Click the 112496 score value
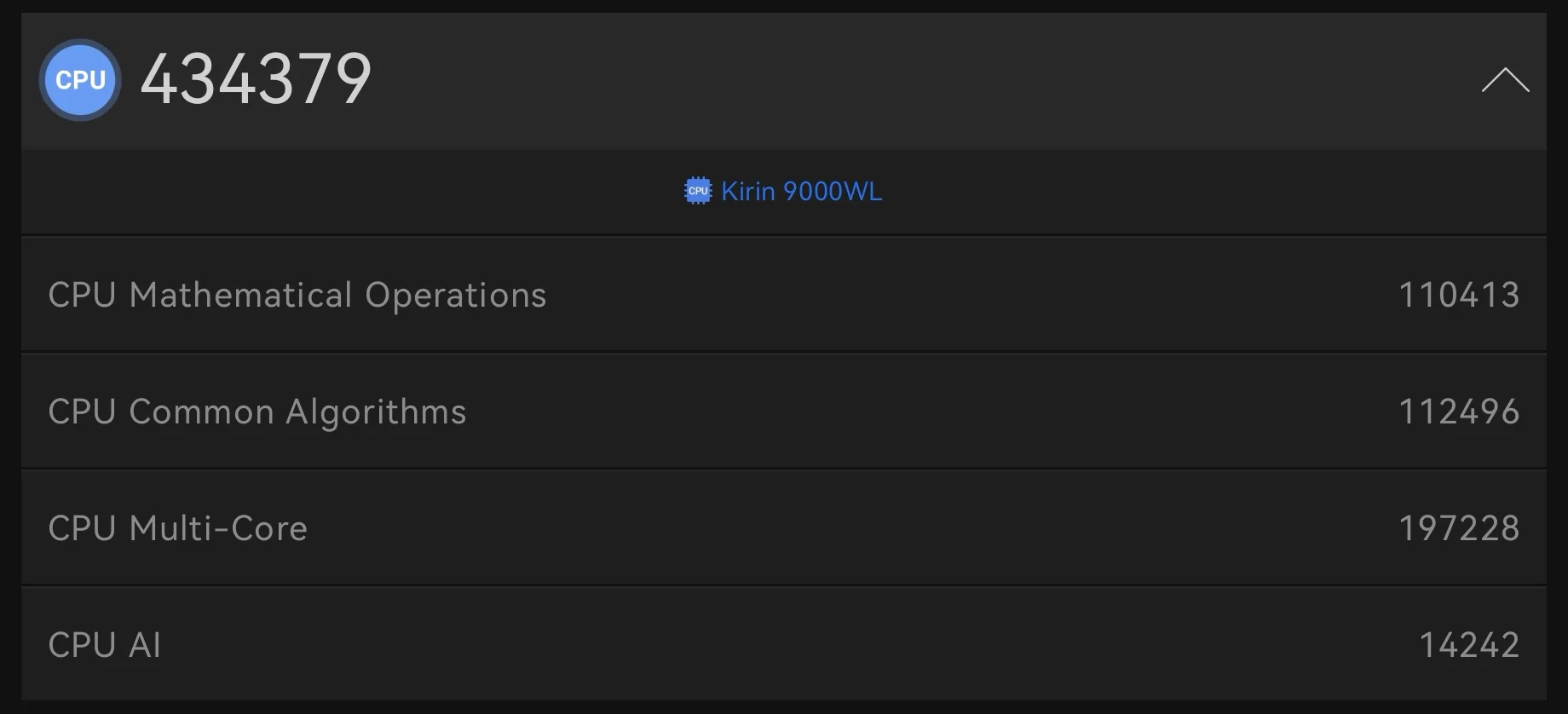Viewport: 1568px width, 714px height. coord(1459,412)
